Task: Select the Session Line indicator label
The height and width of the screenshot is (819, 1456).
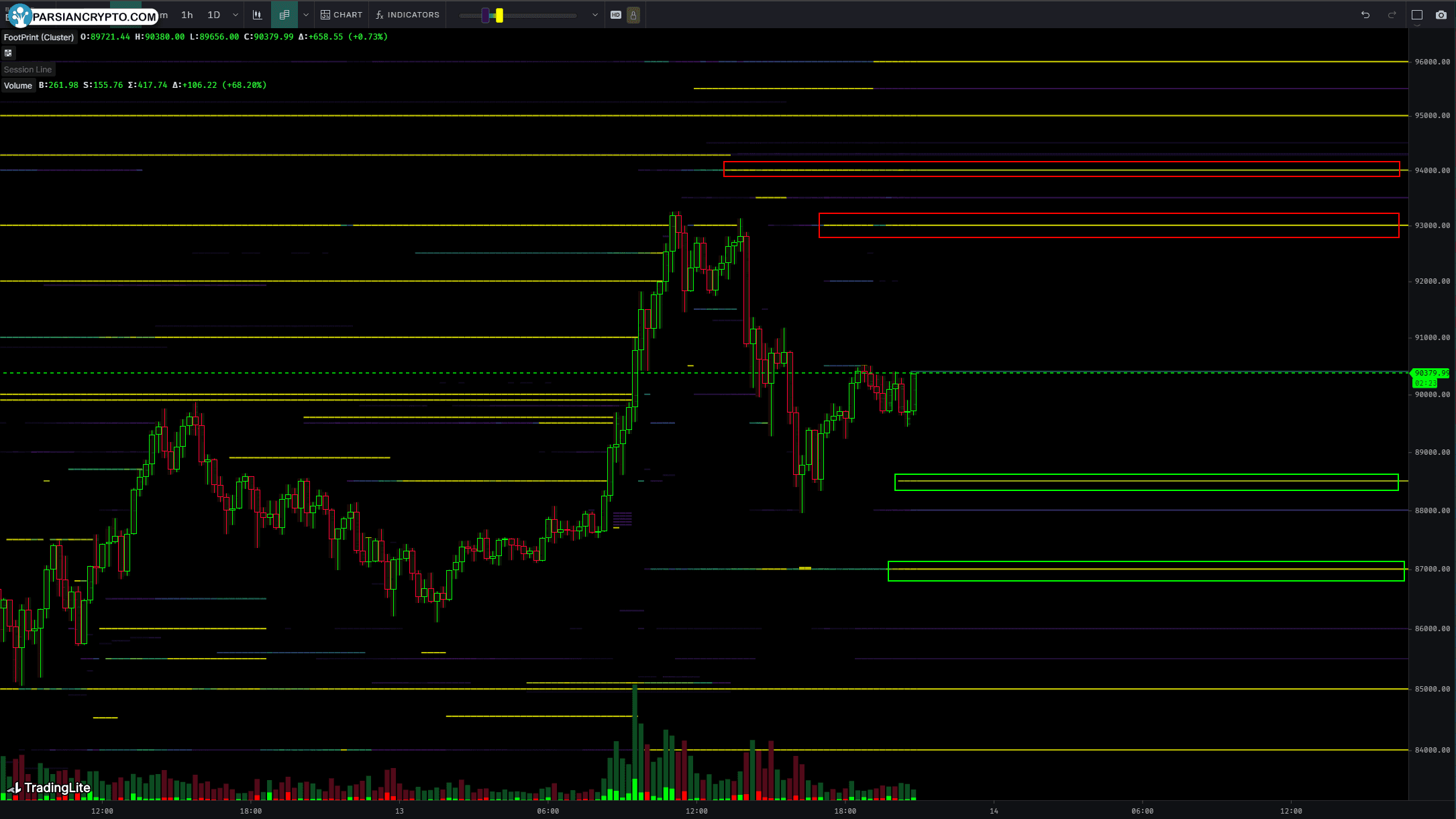Action: click(x=28, y=70)
